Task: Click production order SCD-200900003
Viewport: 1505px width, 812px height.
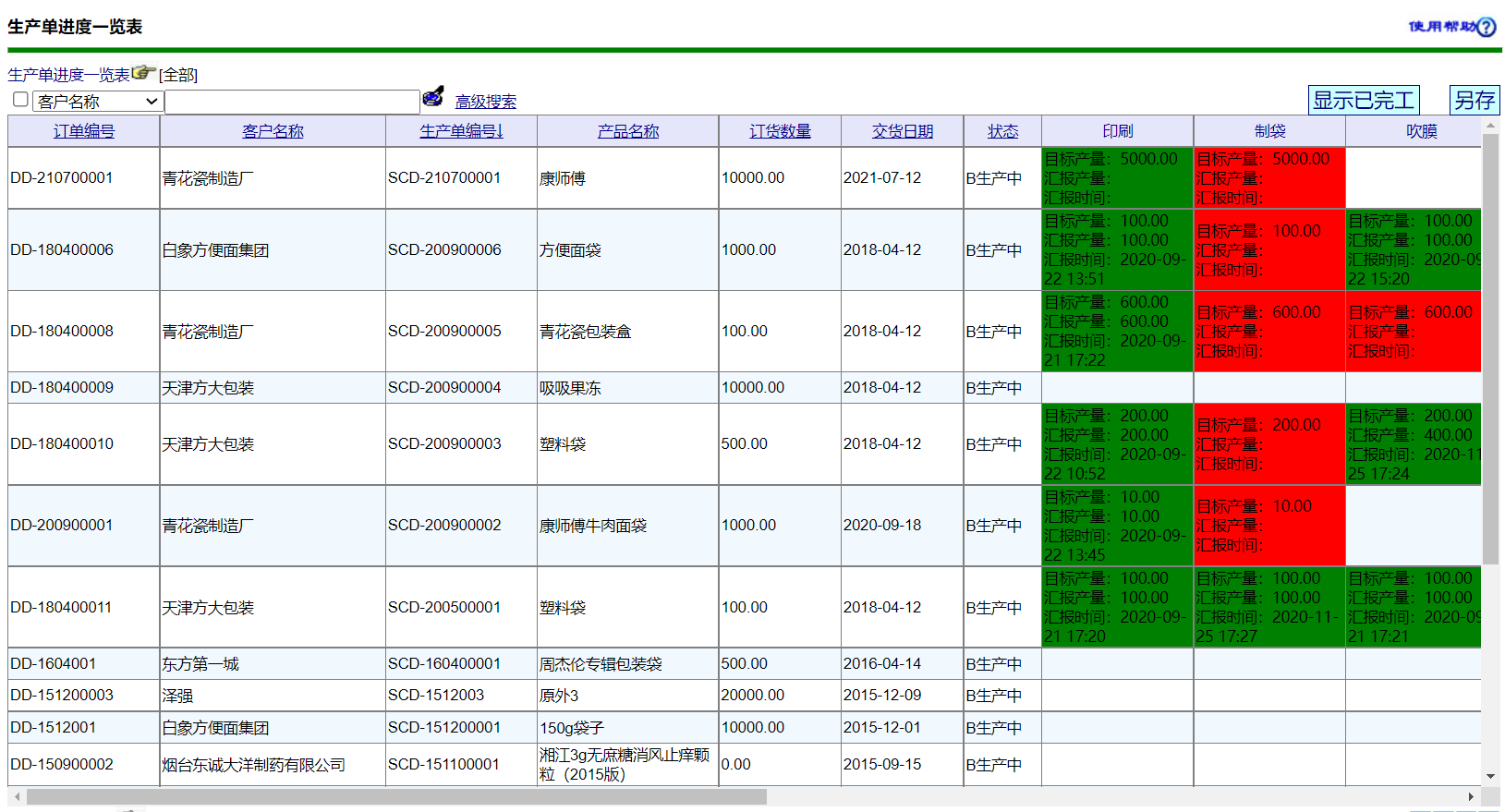Action: [444, 444]
